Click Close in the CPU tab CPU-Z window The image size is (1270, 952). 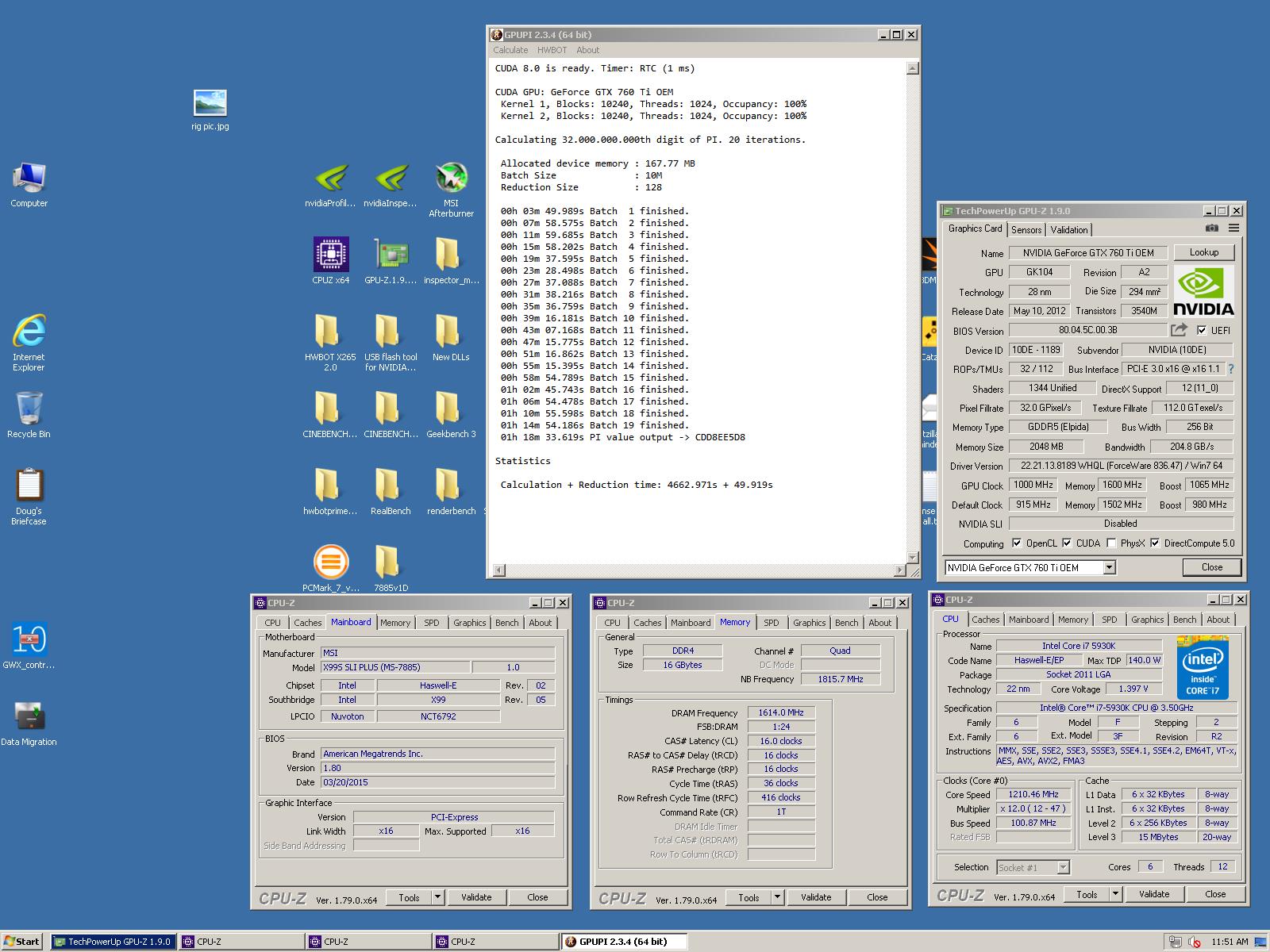[1215, 894]
